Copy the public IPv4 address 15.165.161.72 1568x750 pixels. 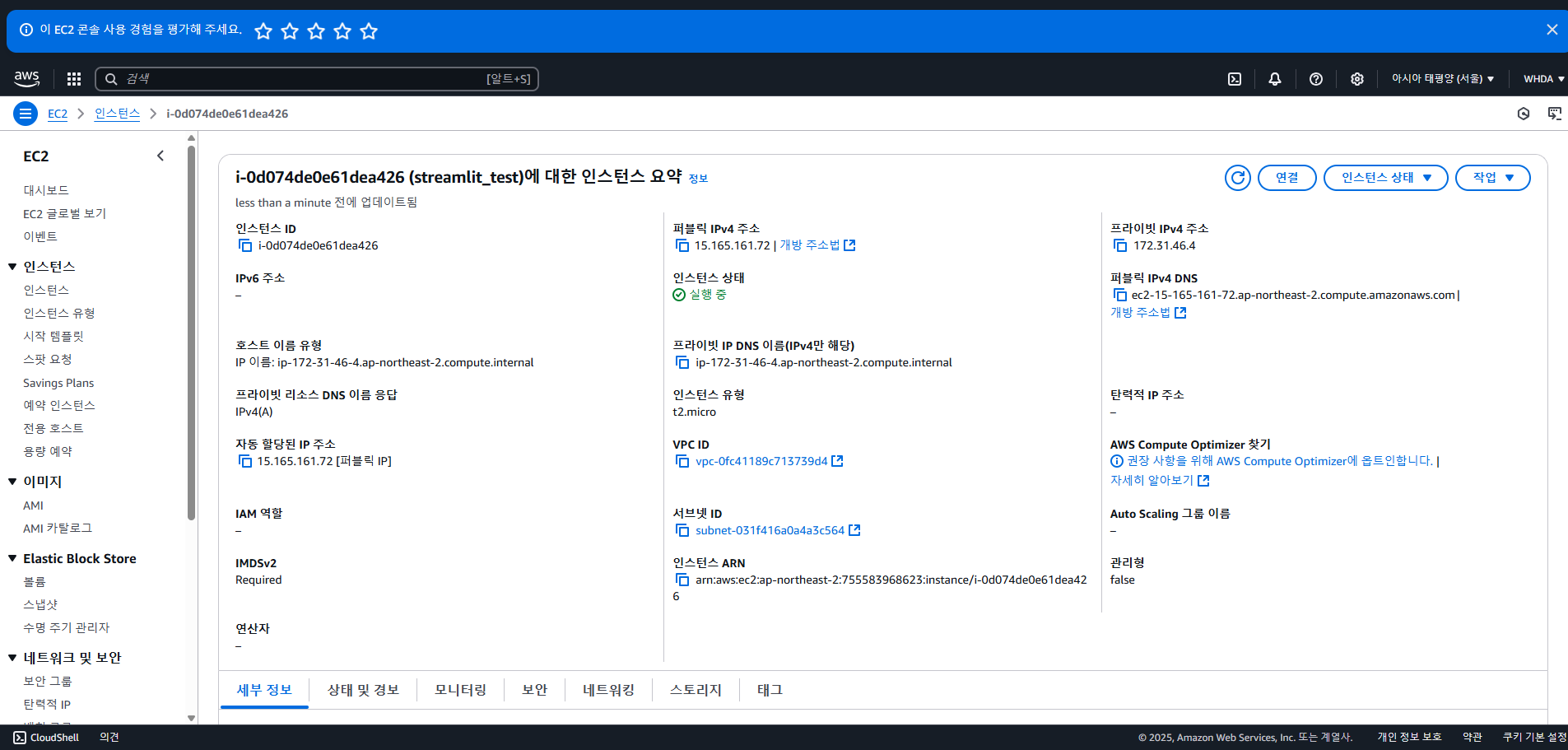(682, 245)
